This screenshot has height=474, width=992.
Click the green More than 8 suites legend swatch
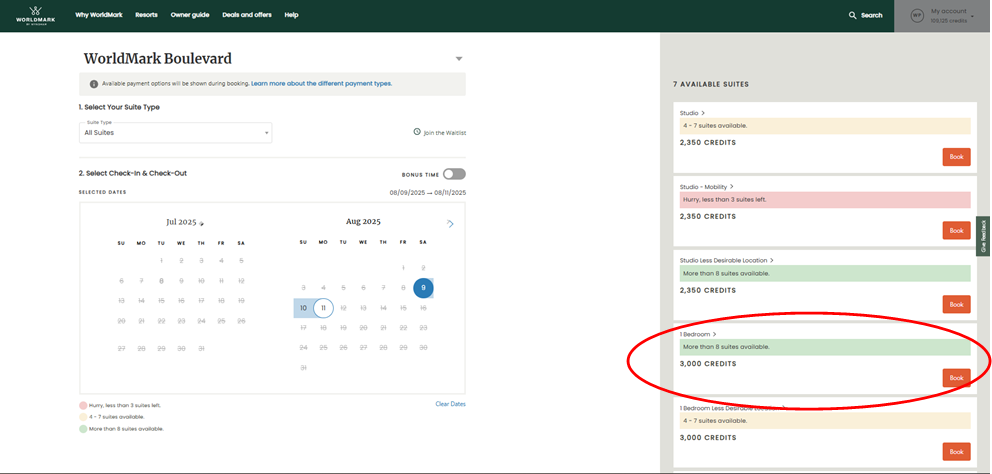pyautogui.click(x=84, y=429)
